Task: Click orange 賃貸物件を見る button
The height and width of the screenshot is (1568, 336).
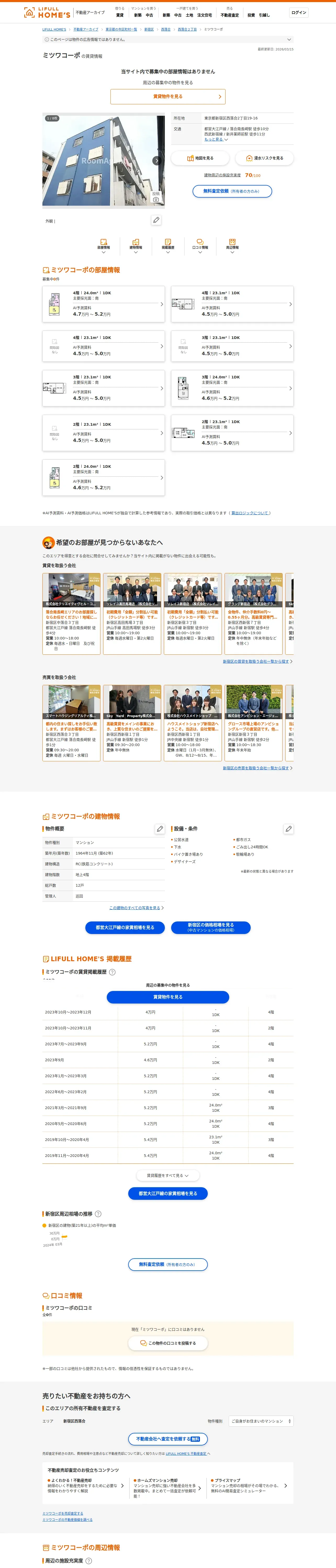Action: tap(168, 96)
